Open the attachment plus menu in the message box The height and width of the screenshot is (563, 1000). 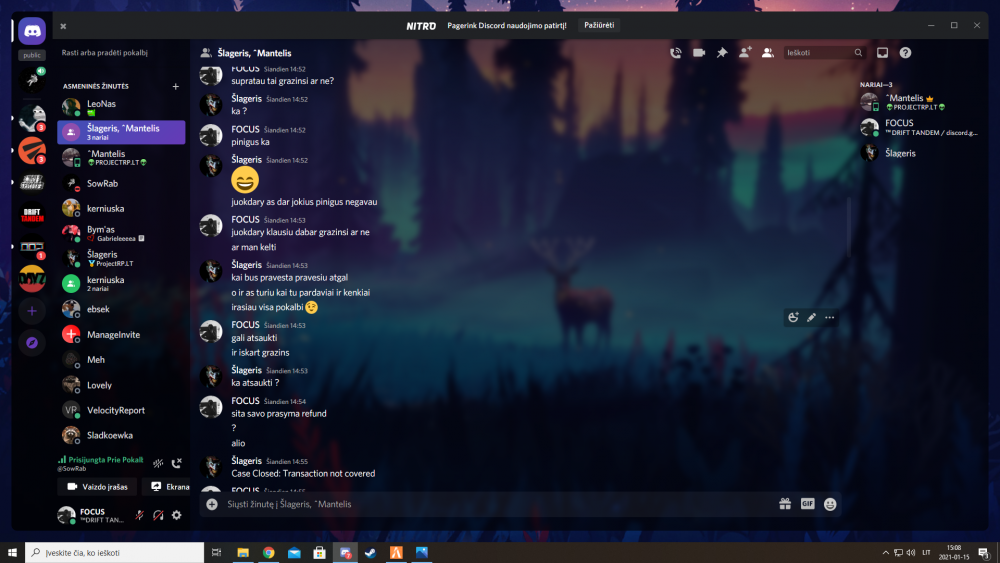pyautogui.click(x=212, y=504)
